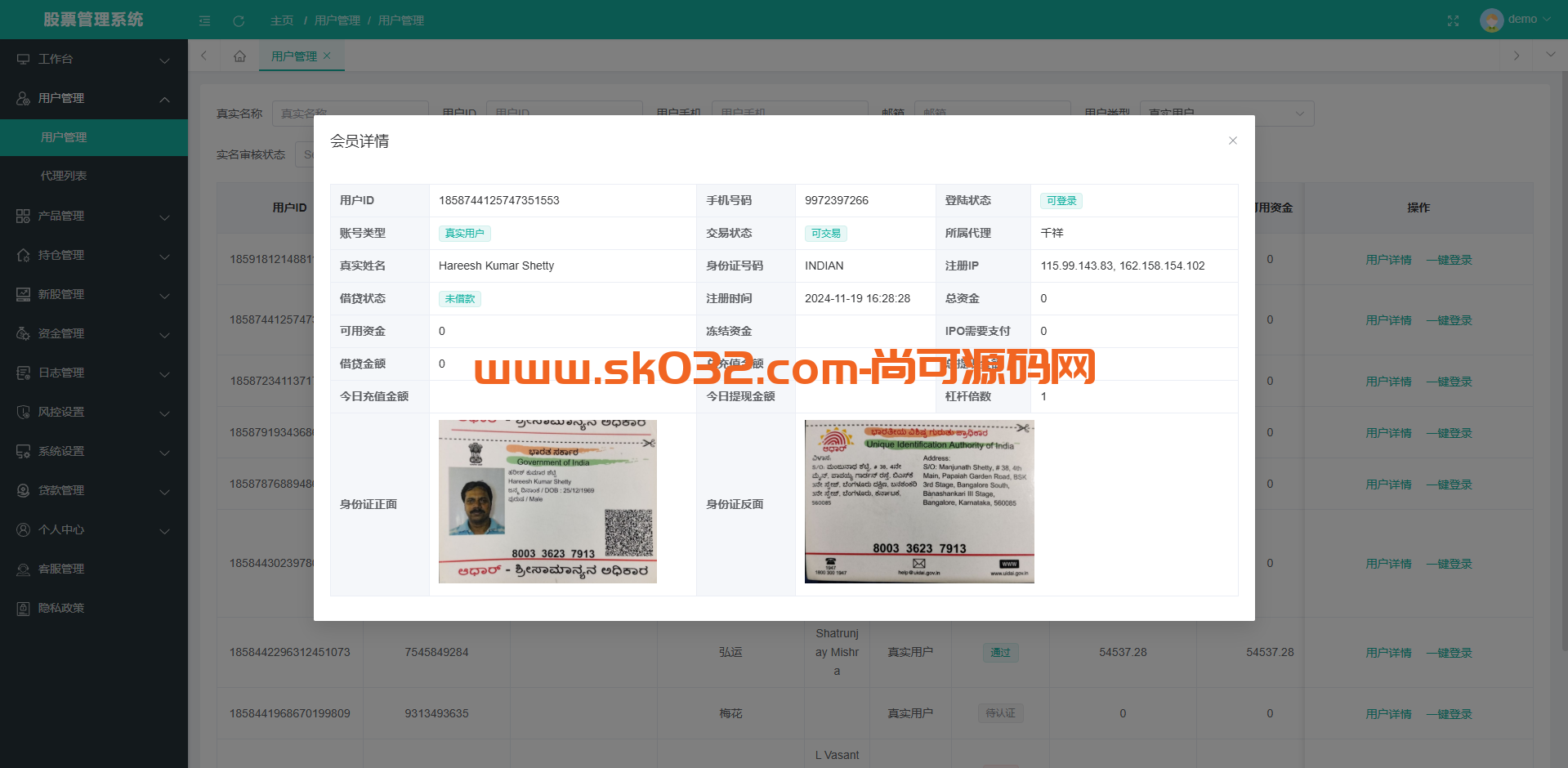Click the 通过 status tag
Image resolution: width=1568 pixels, height=768 pixels.
(x=1001, y=653)
